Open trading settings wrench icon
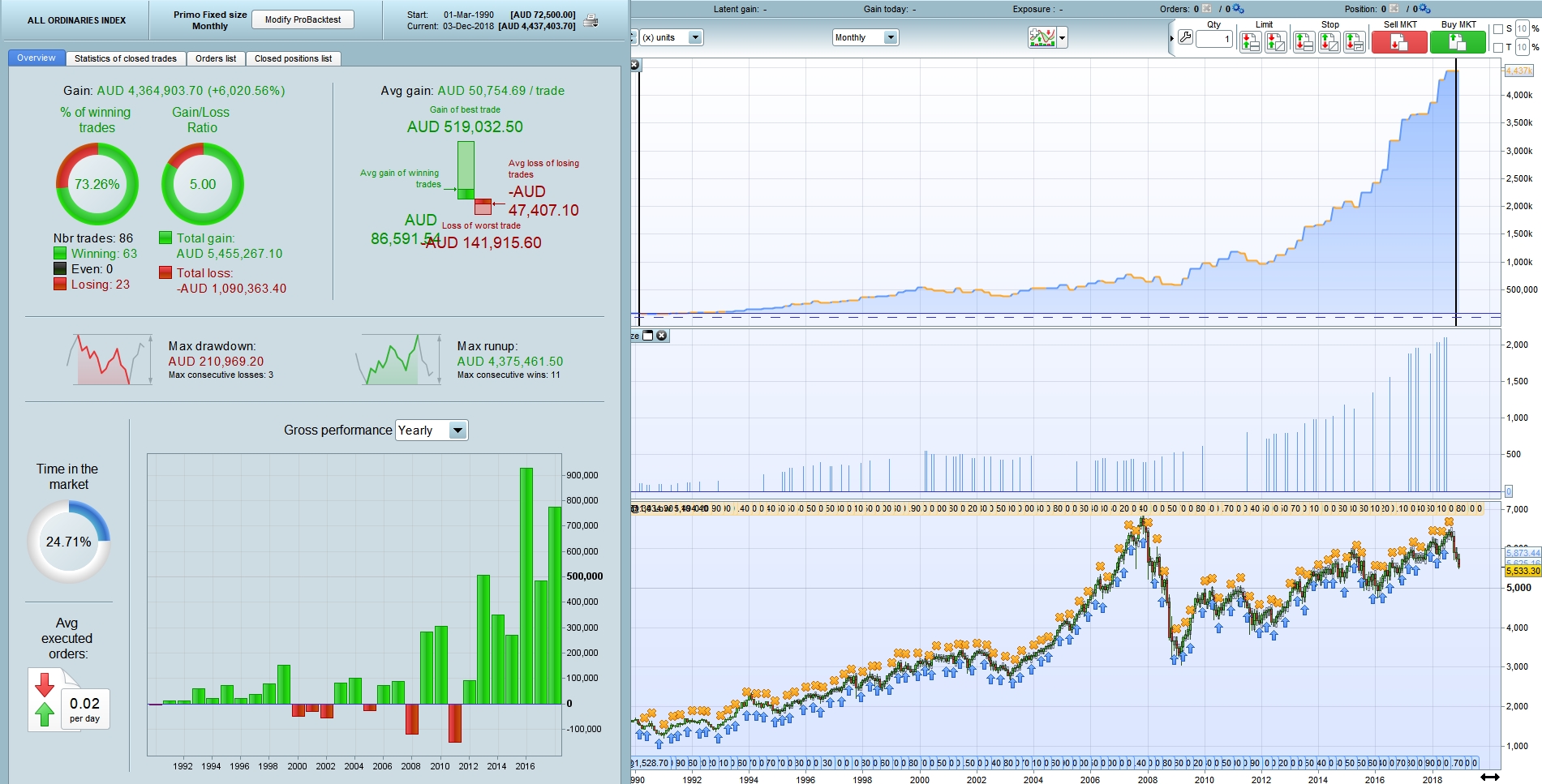This screenshot has width=1542, height=784. click(x=1185, y=37)
